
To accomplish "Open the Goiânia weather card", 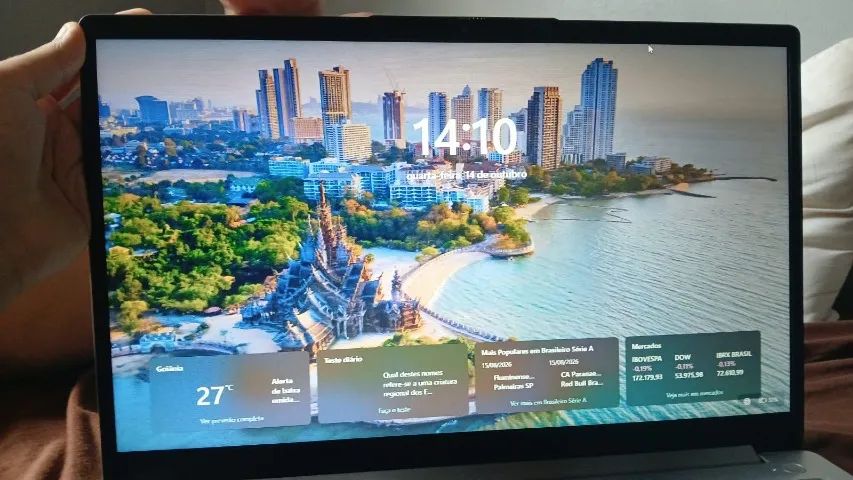I will (229, 390).
